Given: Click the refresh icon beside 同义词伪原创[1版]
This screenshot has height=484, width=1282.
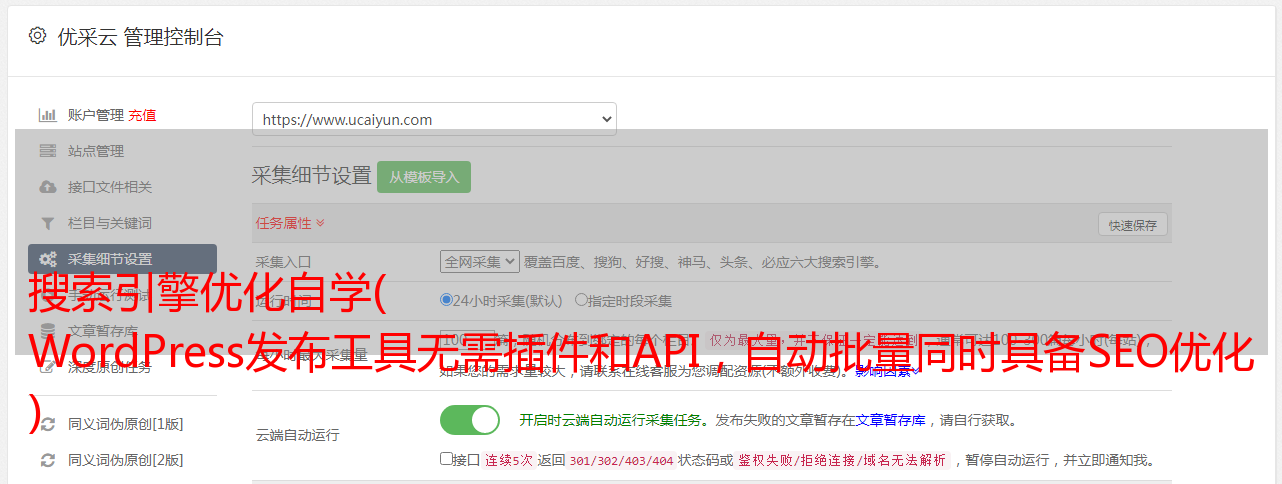Looking at the screenshot, I should click(47, 424).
